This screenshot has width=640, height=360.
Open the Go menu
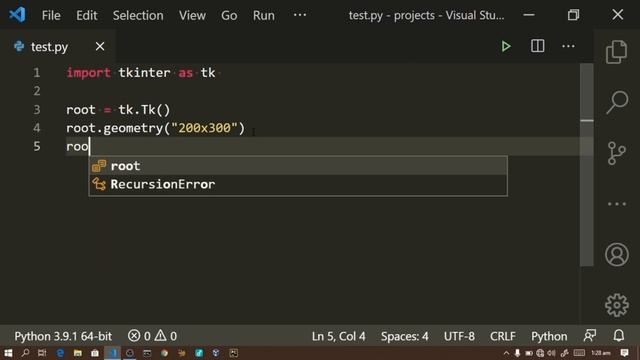point(229,16)
